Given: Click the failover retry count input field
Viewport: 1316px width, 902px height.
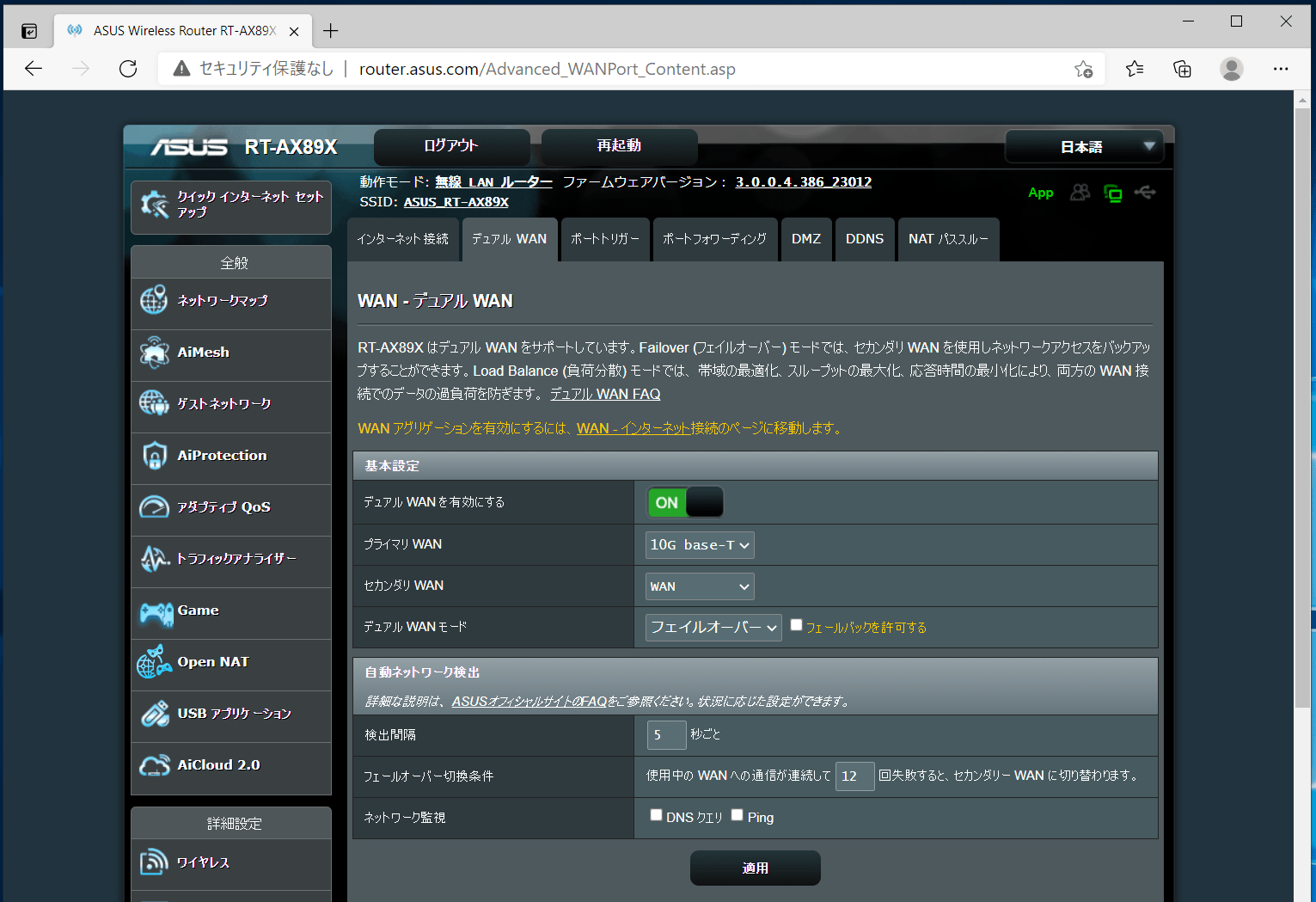Looking at the screenshot, I should coord(855,776).
